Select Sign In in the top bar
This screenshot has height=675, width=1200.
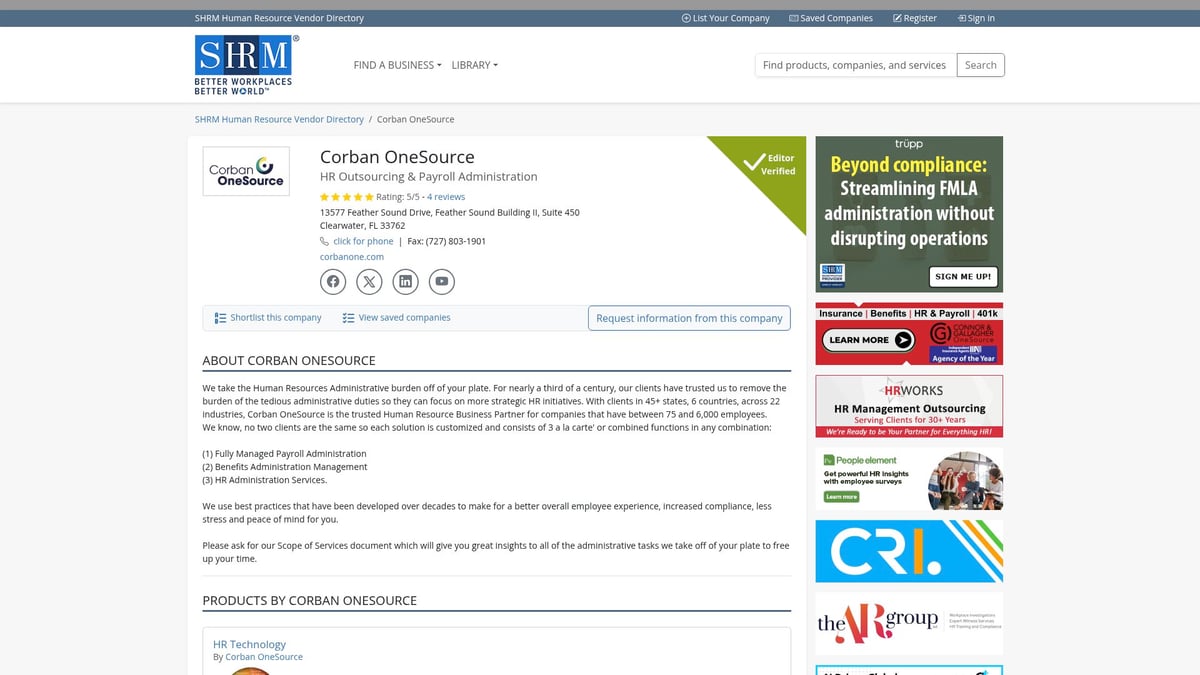(975, 17)
